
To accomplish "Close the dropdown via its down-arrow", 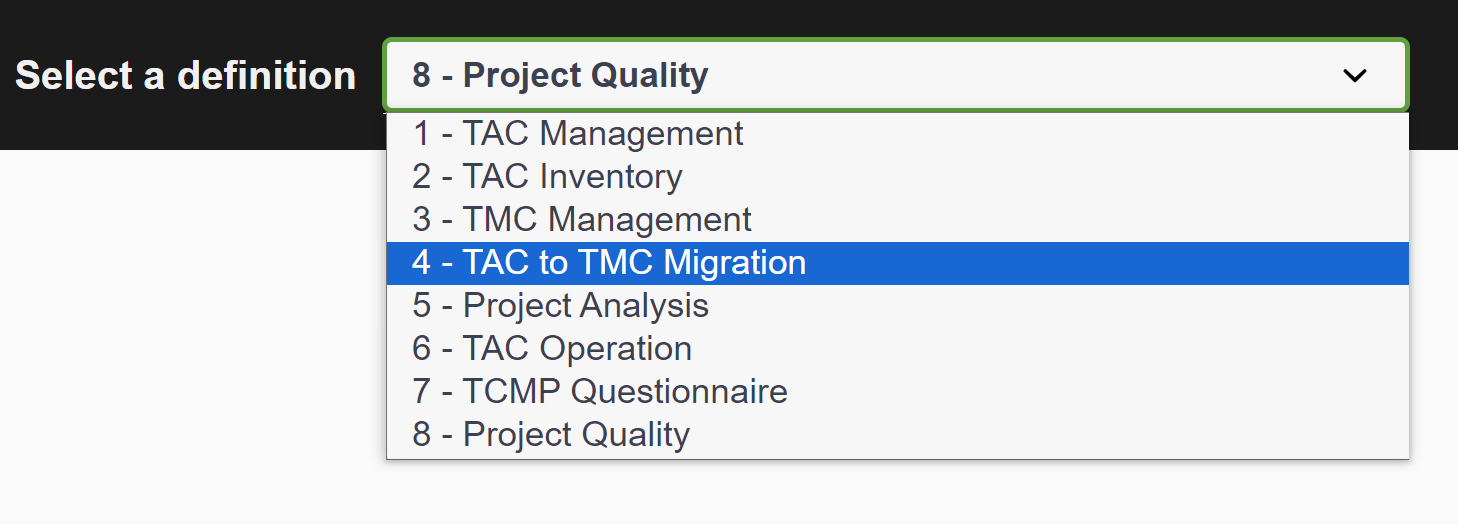I will tap(1354, 76).
